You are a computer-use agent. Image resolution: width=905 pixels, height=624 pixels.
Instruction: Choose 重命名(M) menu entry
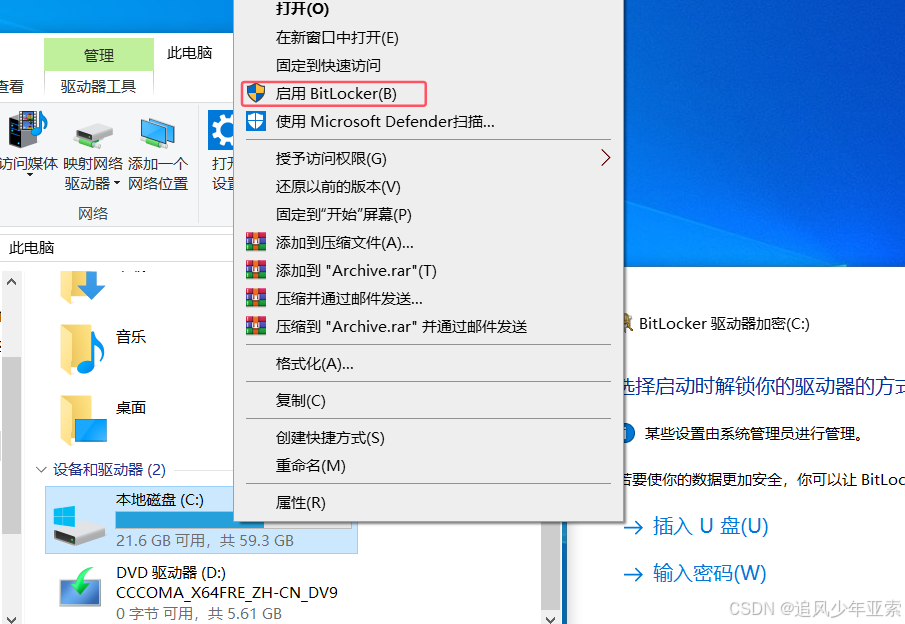pyautogui.click(x=311, y=465)
